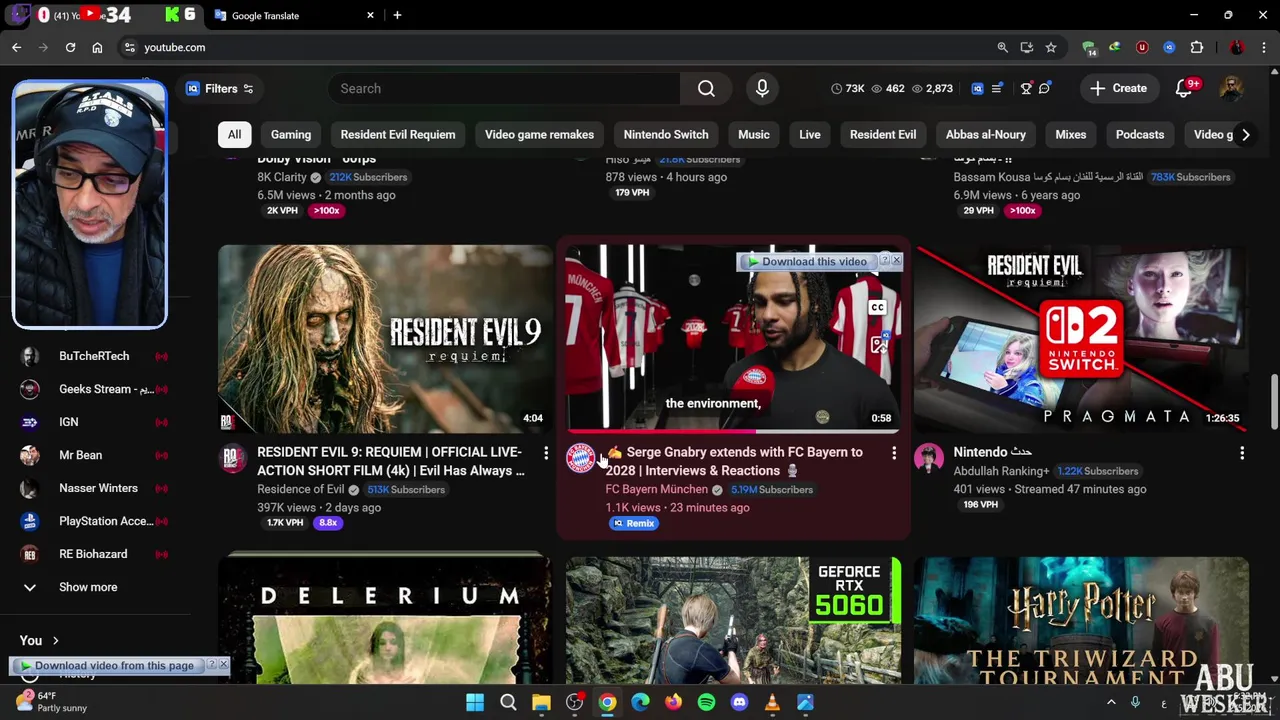The height and width of the screenshot is (720, 1280).
Task: Show hidden system tray icons
Action: click(x=1110, y=702)
